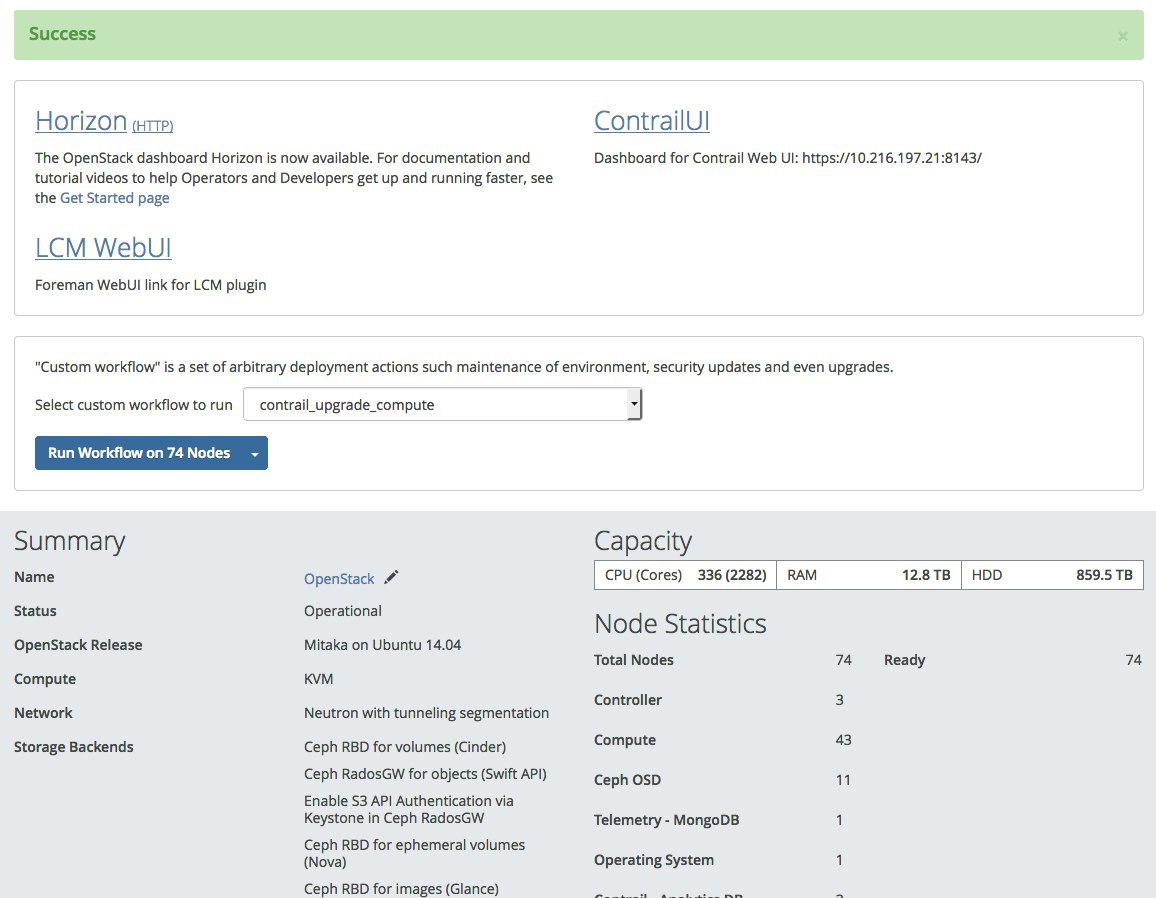Open the ContrailUI link
The width and height of the screenshot is (1156, 898).
click(x=651, y=121)
